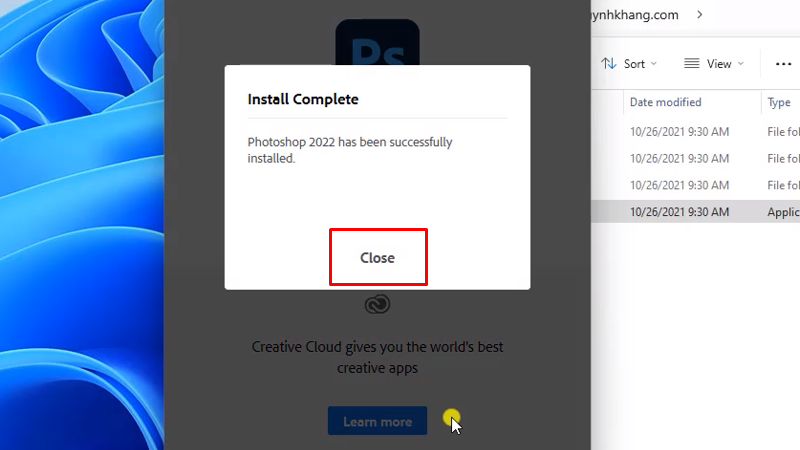Click the Photoshop 2022 success message text
Viewport: 800px width, 450px height.
(349, 150)
